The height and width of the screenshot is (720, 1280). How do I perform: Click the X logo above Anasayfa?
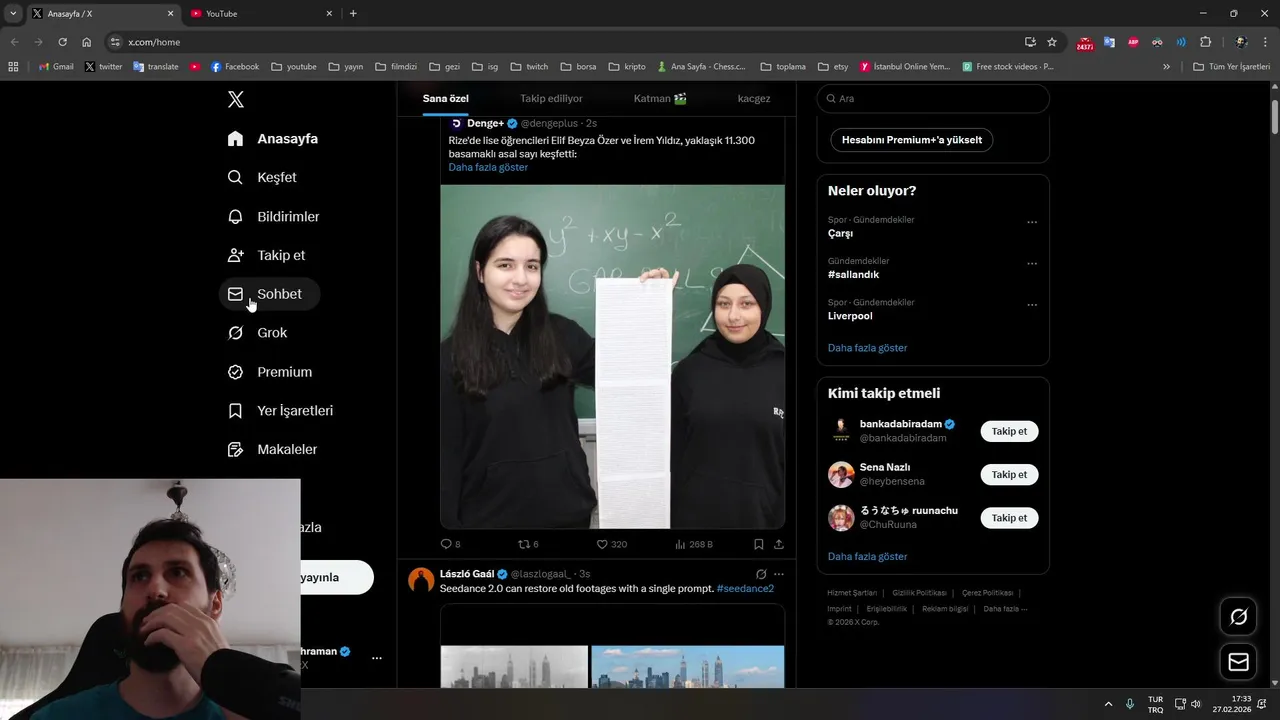236,99
